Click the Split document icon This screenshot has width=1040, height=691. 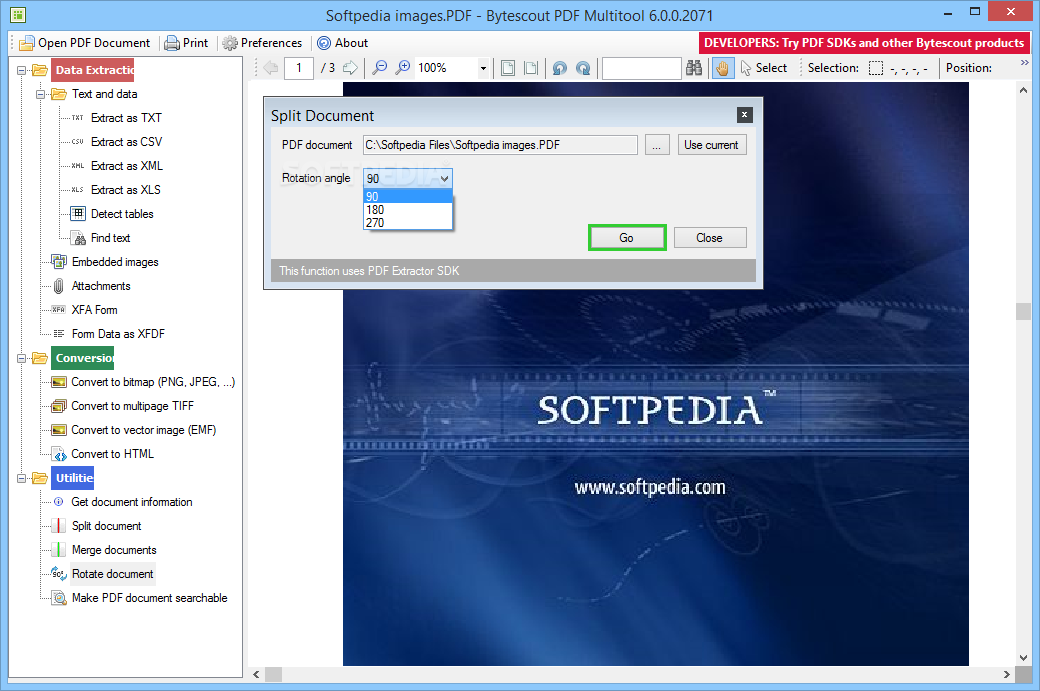(x=59, y=526)
